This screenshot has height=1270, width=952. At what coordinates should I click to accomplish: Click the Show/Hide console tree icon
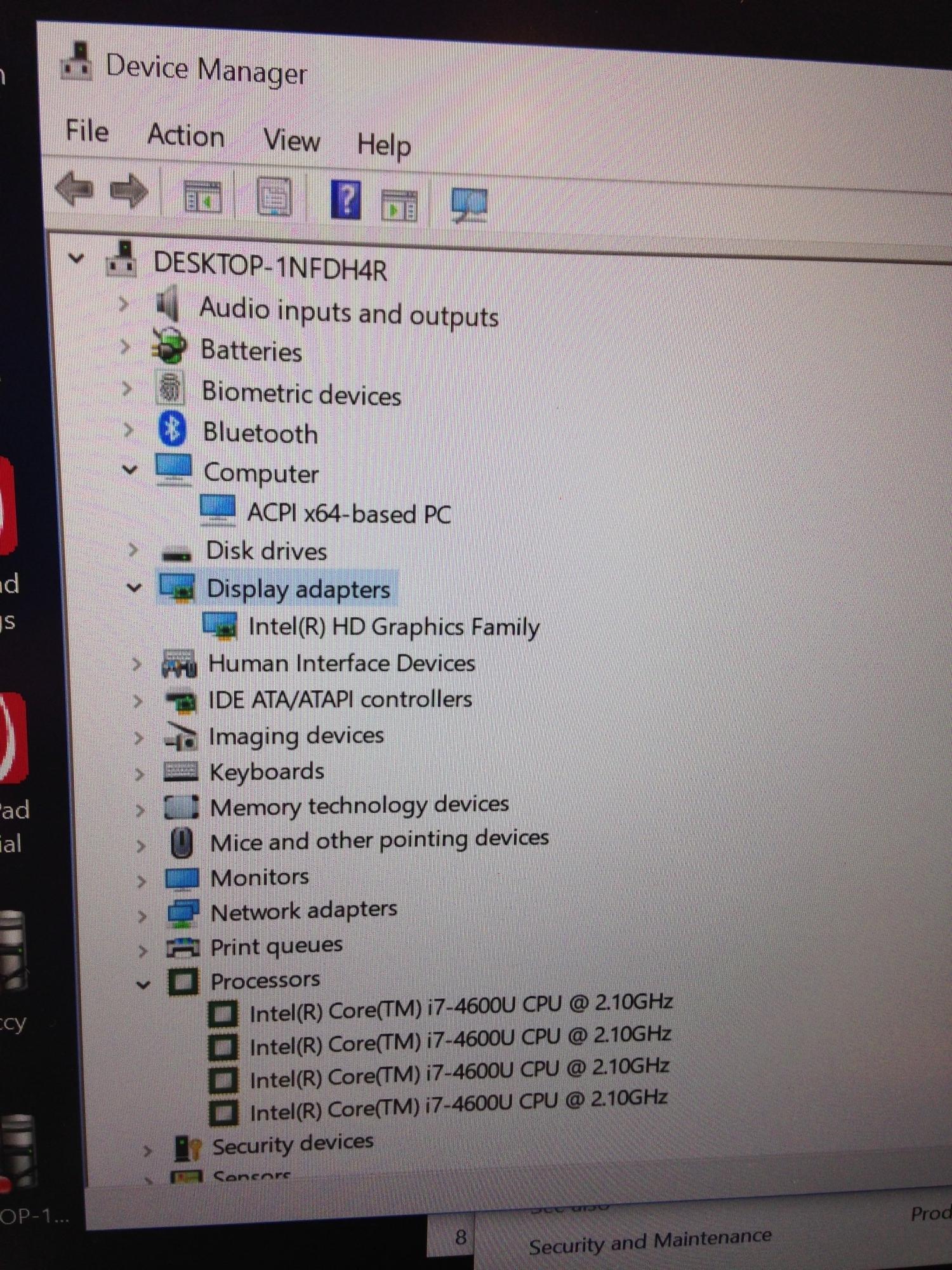pyautogui.click(x=202, y=196)
